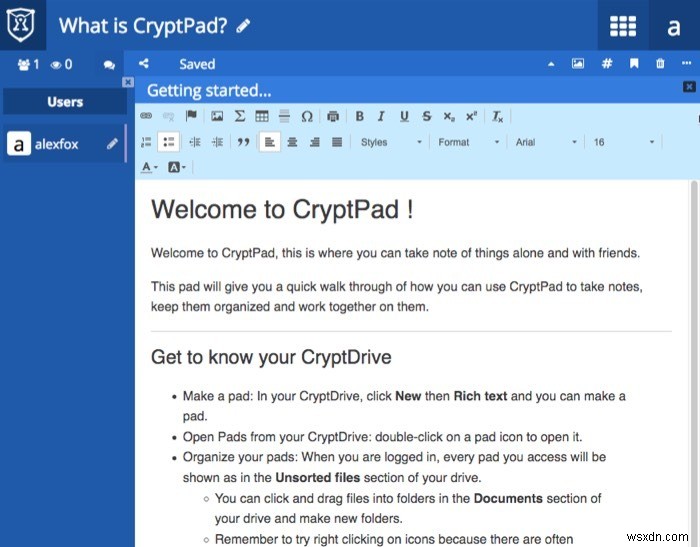Open the text color picker

149,167
